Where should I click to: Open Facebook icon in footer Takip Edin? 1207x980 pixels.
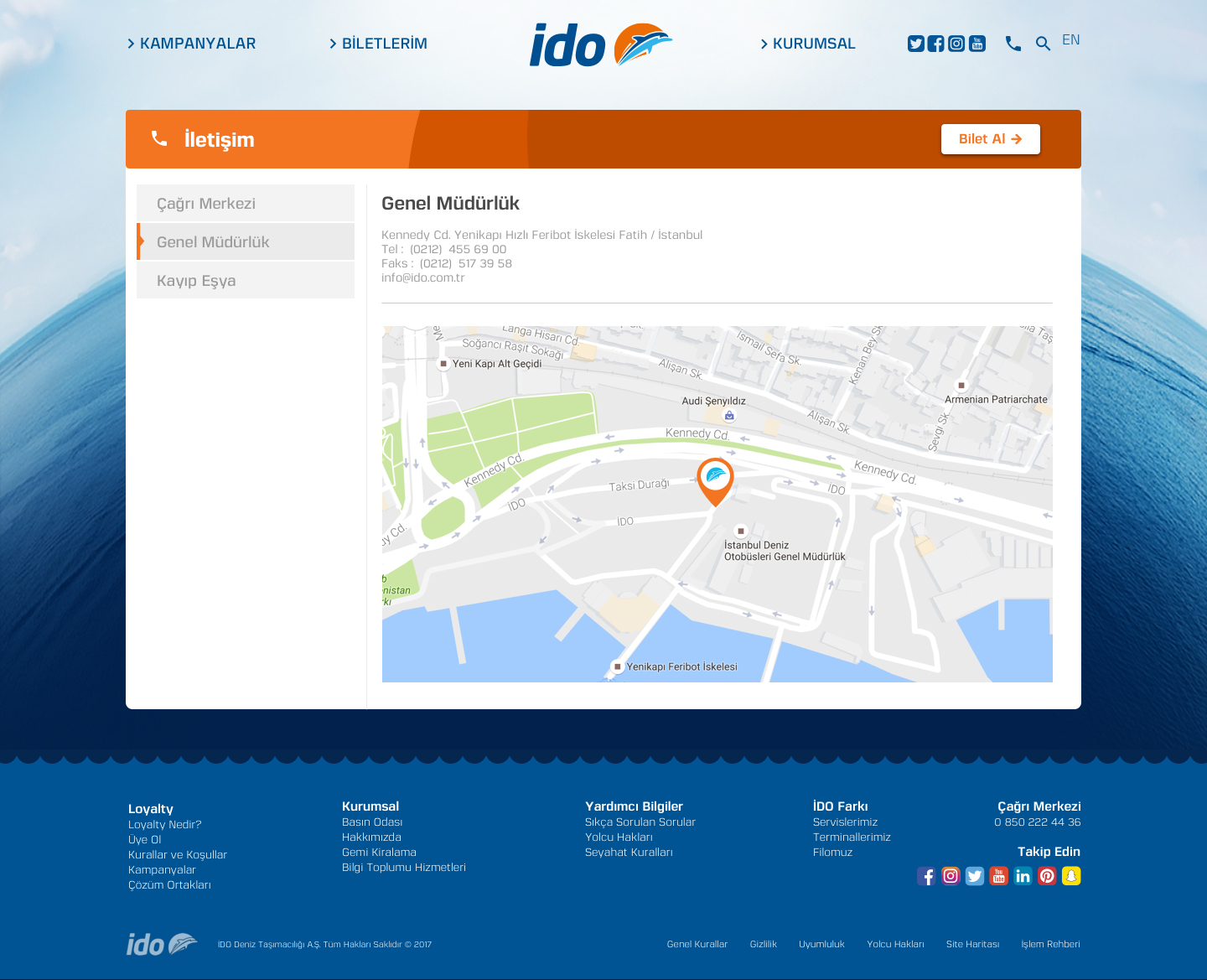point(926,876)
